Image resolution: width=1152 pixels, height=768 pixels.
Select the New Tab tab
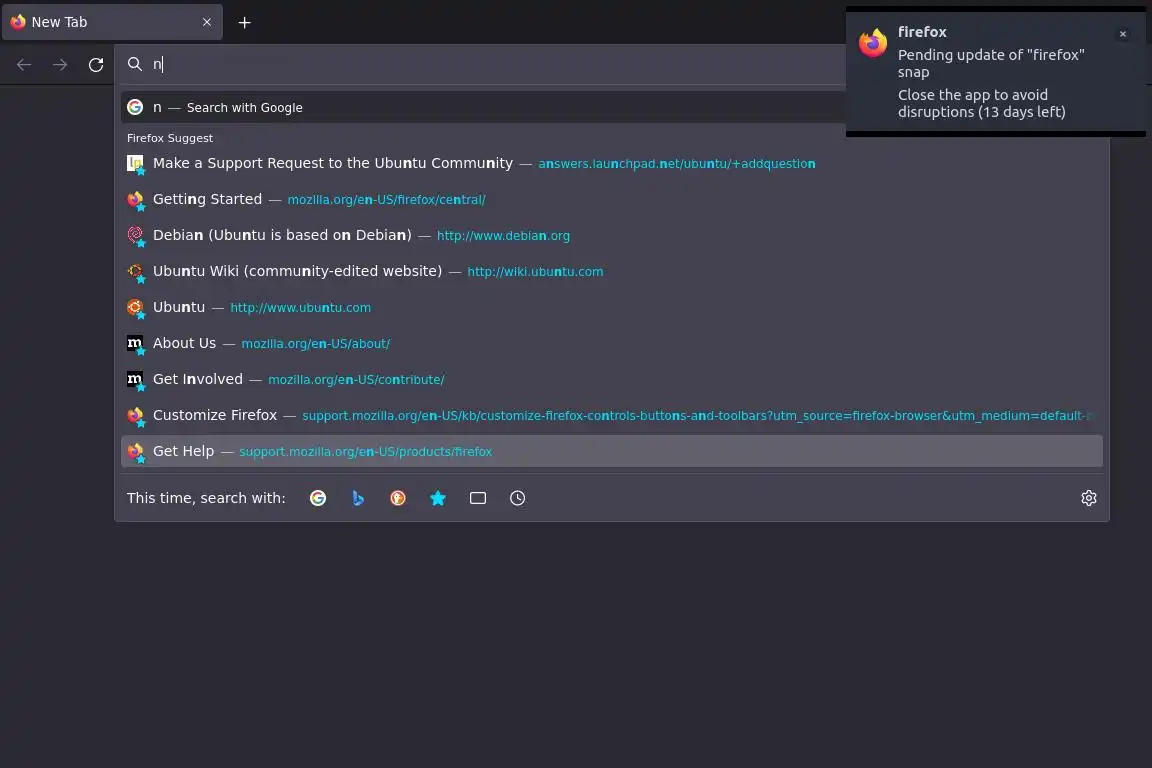112,22
